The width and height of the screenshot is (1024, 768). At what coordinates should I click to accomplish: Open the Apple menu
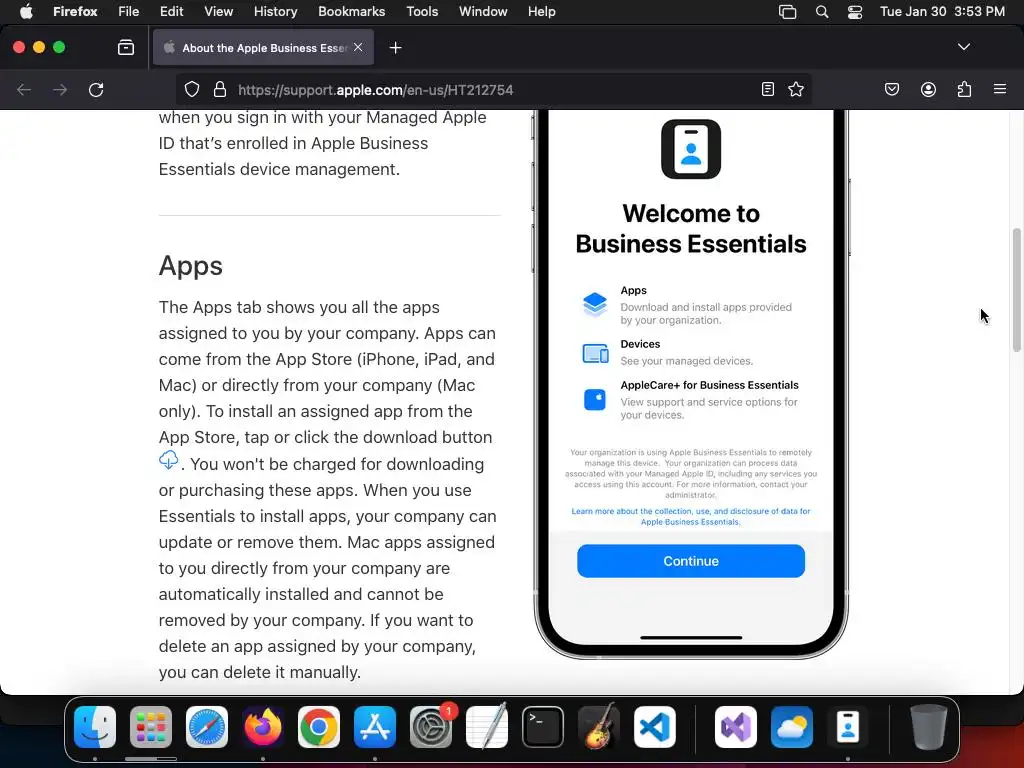(x=26, y=11)
